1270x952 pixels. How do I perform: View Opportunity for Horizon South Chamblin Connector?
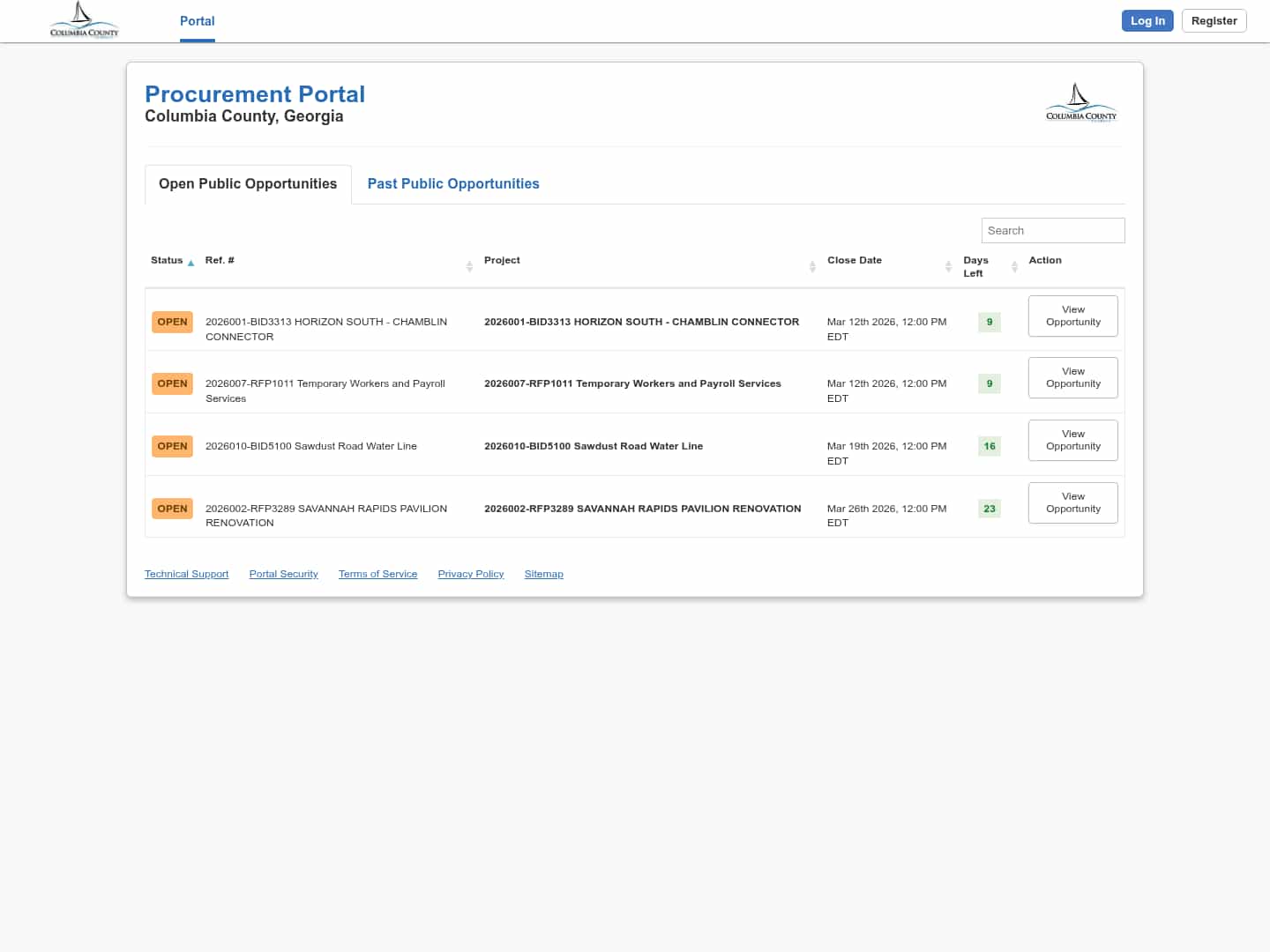(x=1072, y=316)
